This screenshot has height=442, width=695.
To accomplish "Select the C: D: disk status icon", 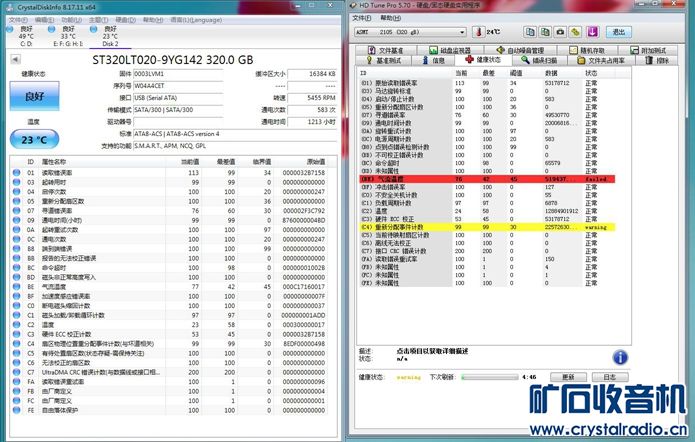I will (10, 29).
